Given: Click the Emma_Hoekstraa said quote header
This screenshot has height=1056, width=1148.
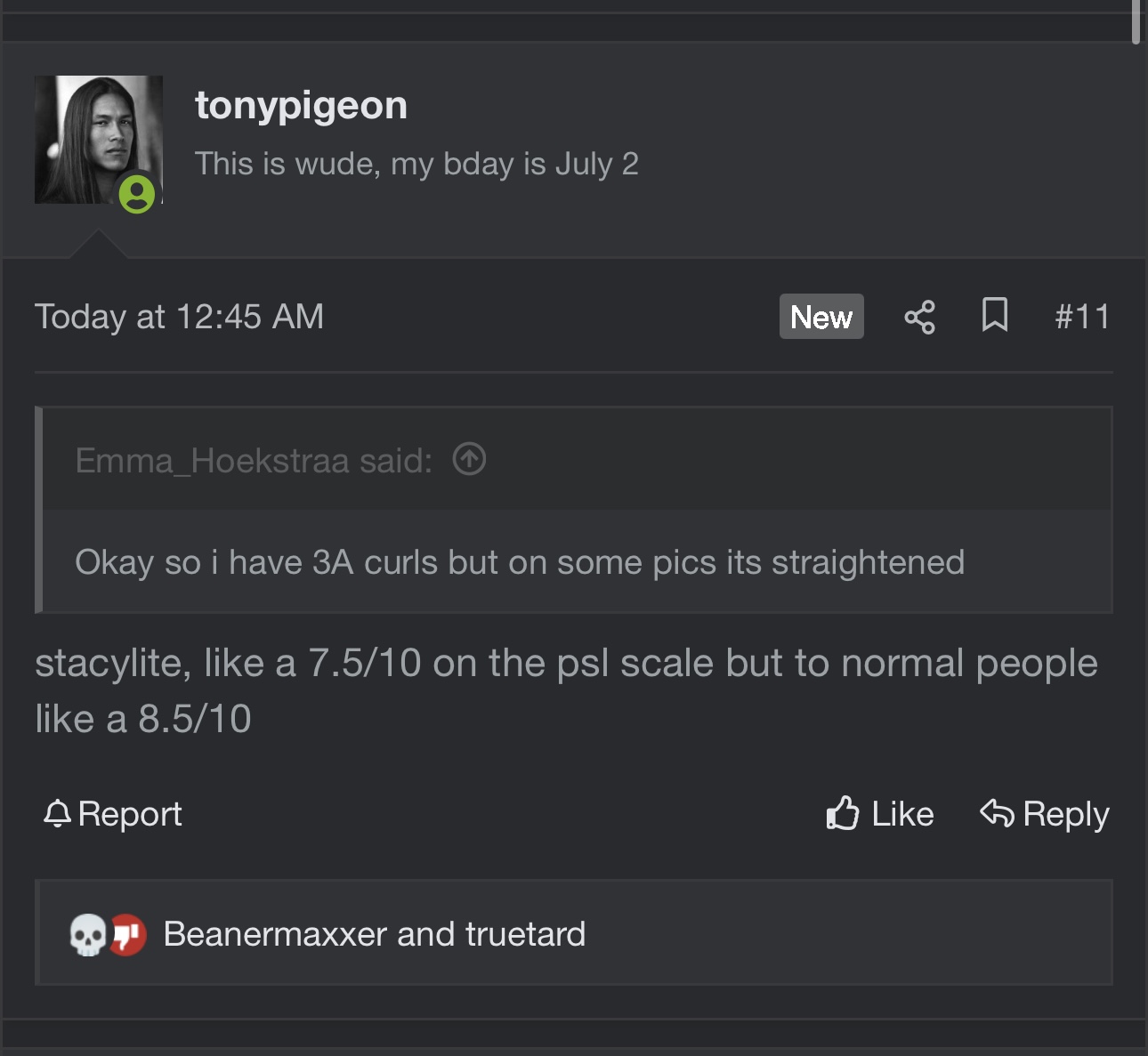Looking at the screenshot, I should (x=254, y=461).
